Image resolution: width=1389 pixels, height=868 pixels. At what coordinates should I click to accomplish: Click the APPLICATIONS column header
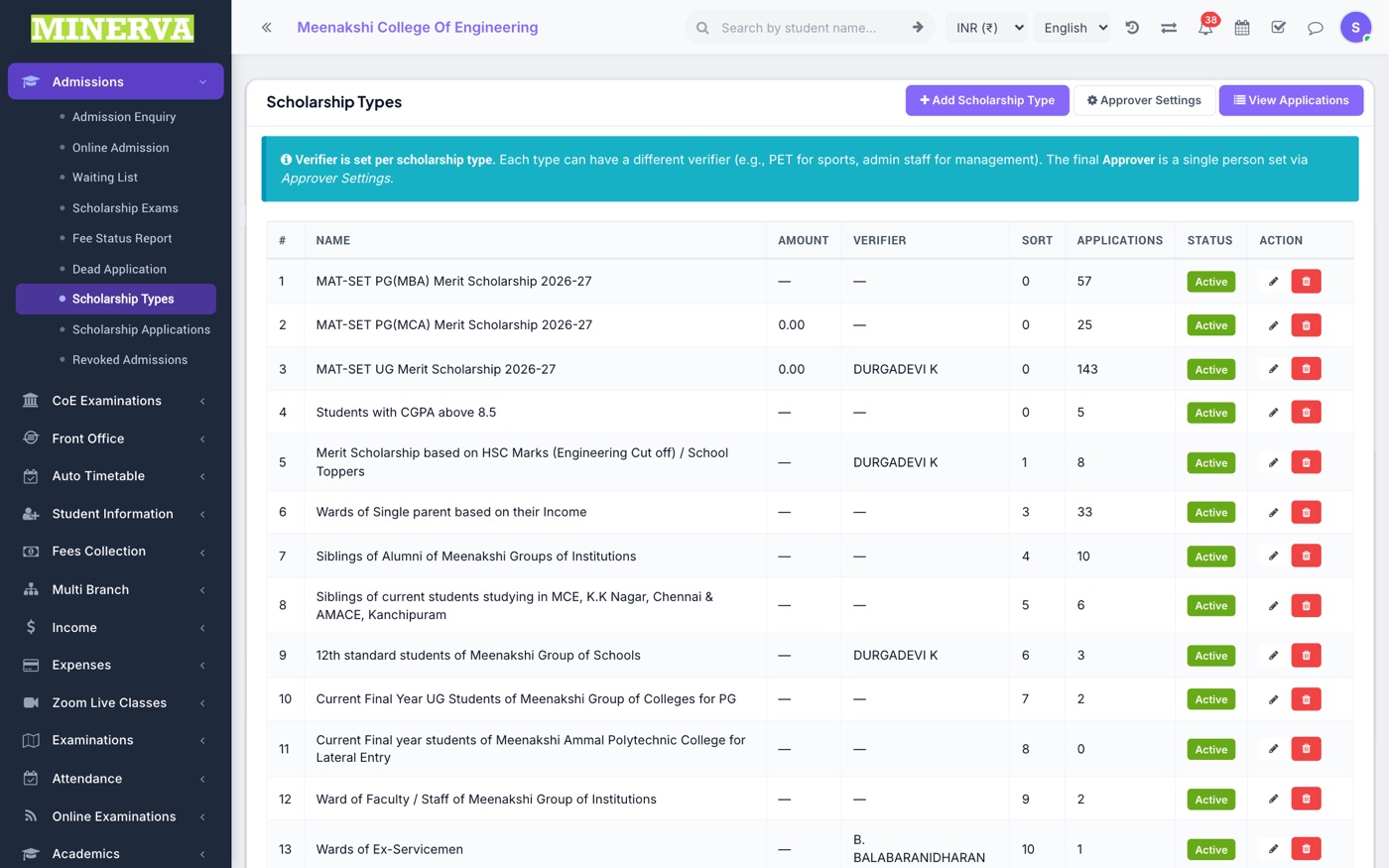[1119, 241]
